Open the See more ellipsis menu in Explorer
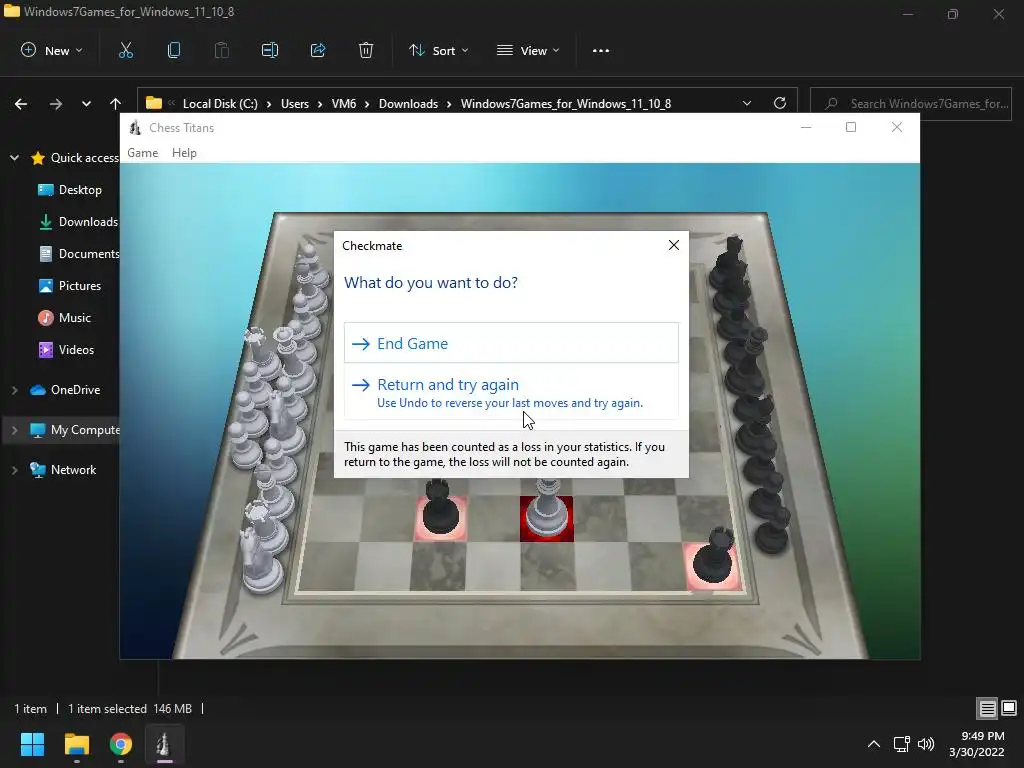1024x768 pixels. (x=601, y=50)
